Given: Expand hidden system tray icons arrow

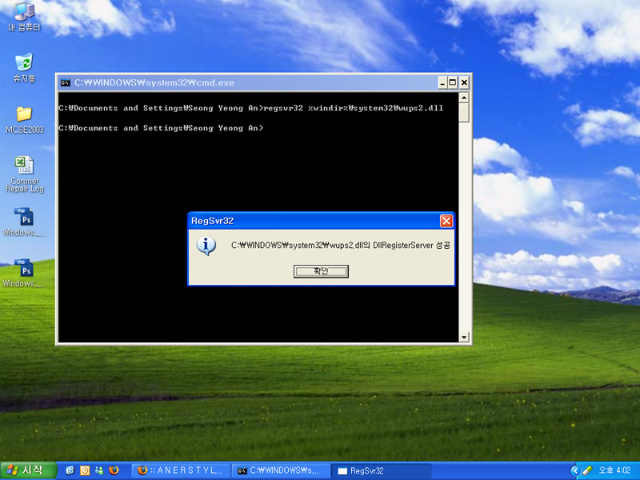Looking at the screenshot, I should coord(575,471).
